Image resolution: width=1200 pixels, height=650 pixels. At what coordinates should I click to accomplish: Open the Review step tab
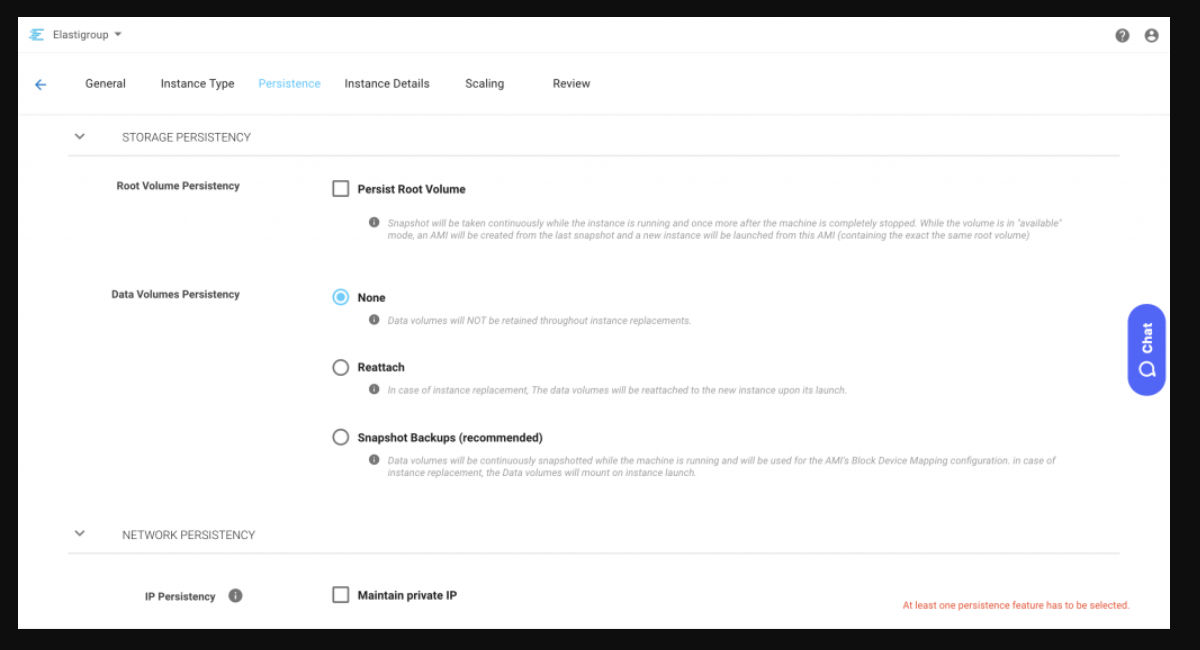571,84
